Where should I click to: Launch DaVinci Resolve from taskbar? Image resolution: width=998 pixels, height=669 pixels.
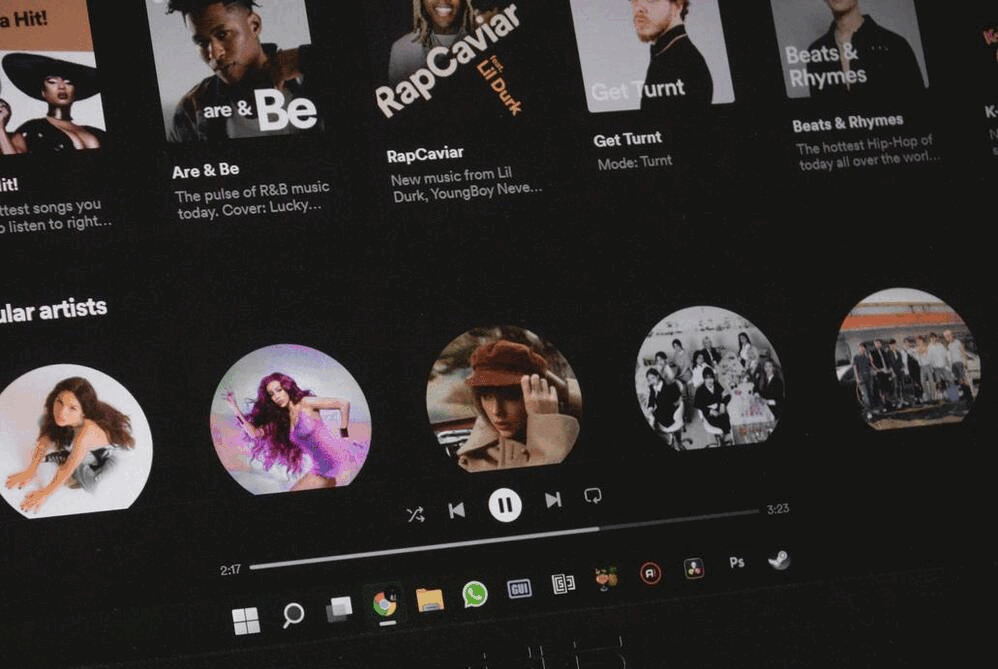[694, 568]
